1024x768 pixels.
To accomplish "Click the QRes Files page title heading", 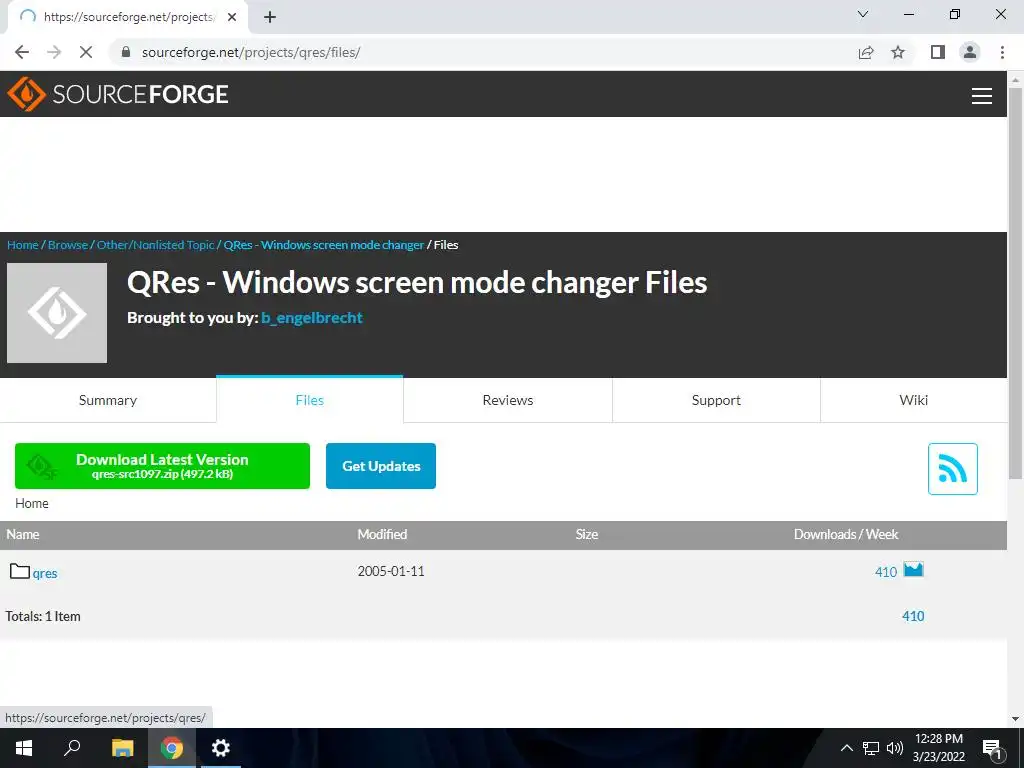I will [417, 283].
